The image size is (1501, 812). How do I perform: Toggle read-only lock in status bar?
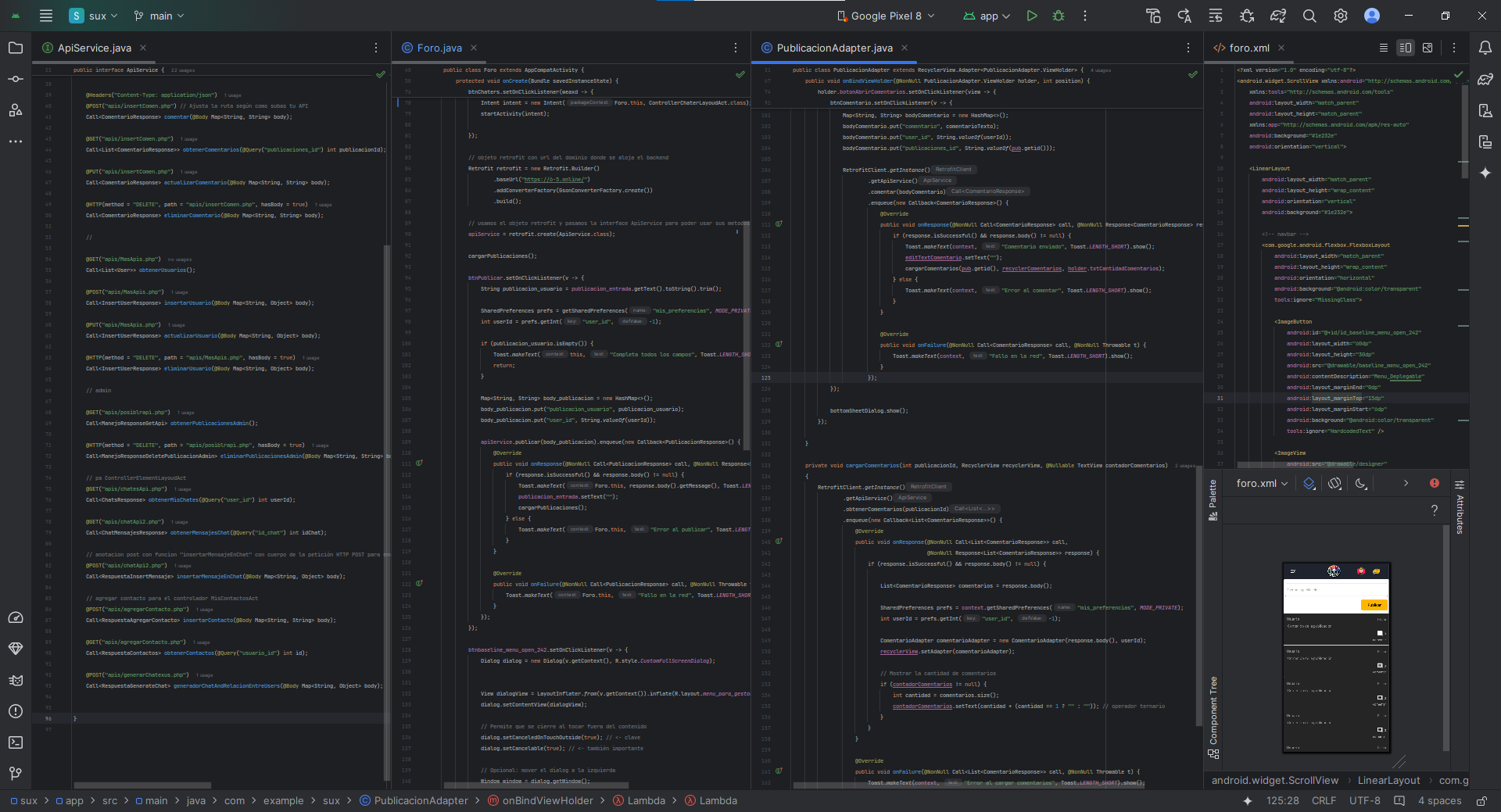pos(1481,801)
